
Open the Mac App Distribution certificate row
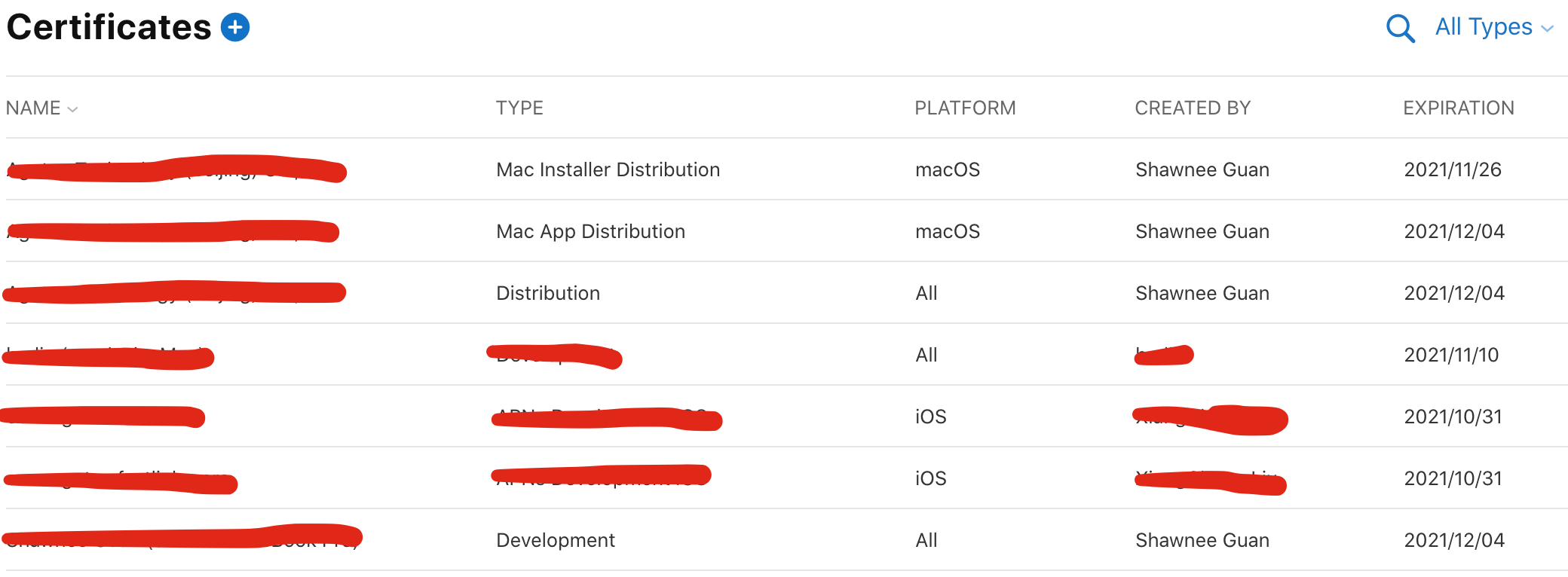(x=590, y=231)
